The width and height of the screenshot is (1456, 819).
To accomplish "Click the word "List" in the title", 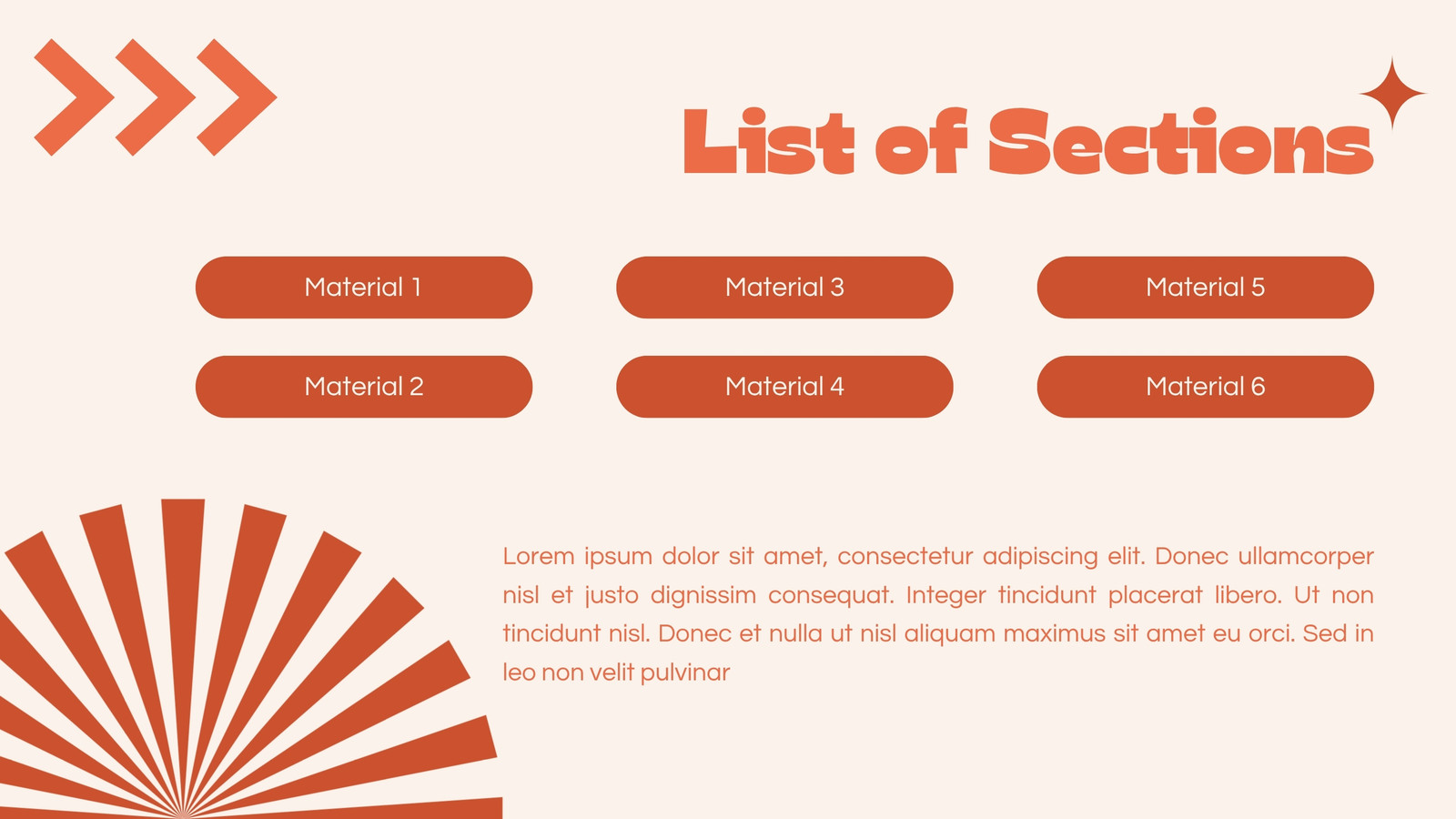I will click(x=769, y=141).
